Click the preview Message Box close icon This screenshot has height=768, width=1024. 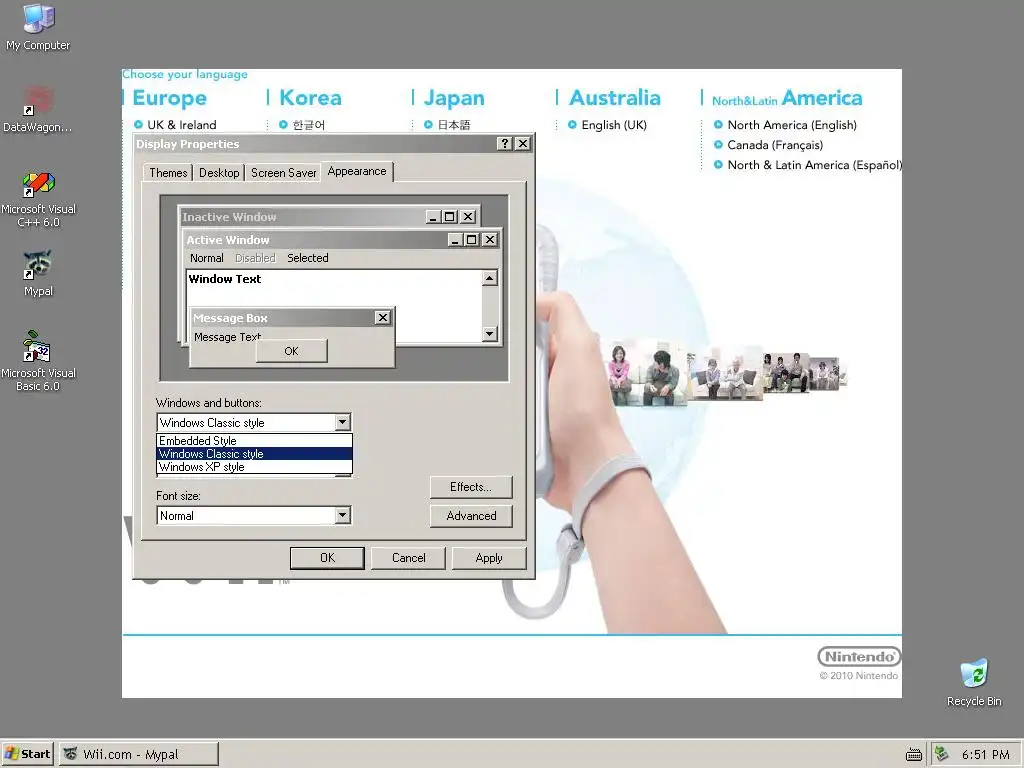[x=383, y=317]
